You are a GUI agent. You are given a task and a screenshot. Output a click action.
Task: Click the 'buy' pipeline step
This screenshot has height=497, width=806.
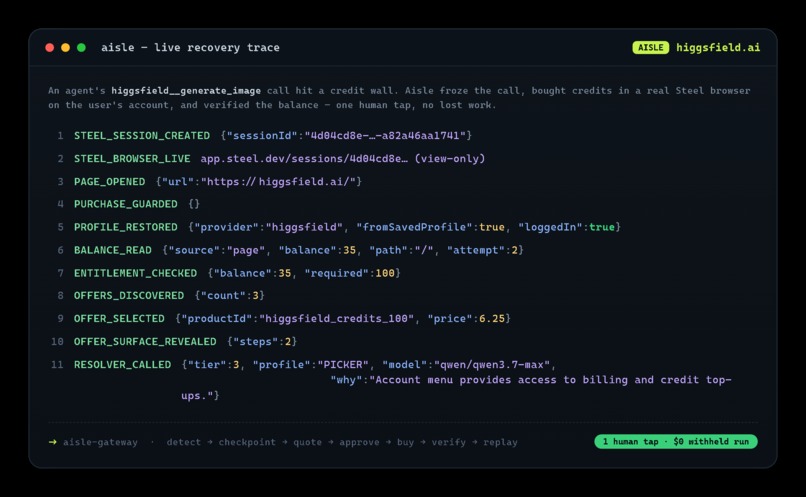(405, 442)
